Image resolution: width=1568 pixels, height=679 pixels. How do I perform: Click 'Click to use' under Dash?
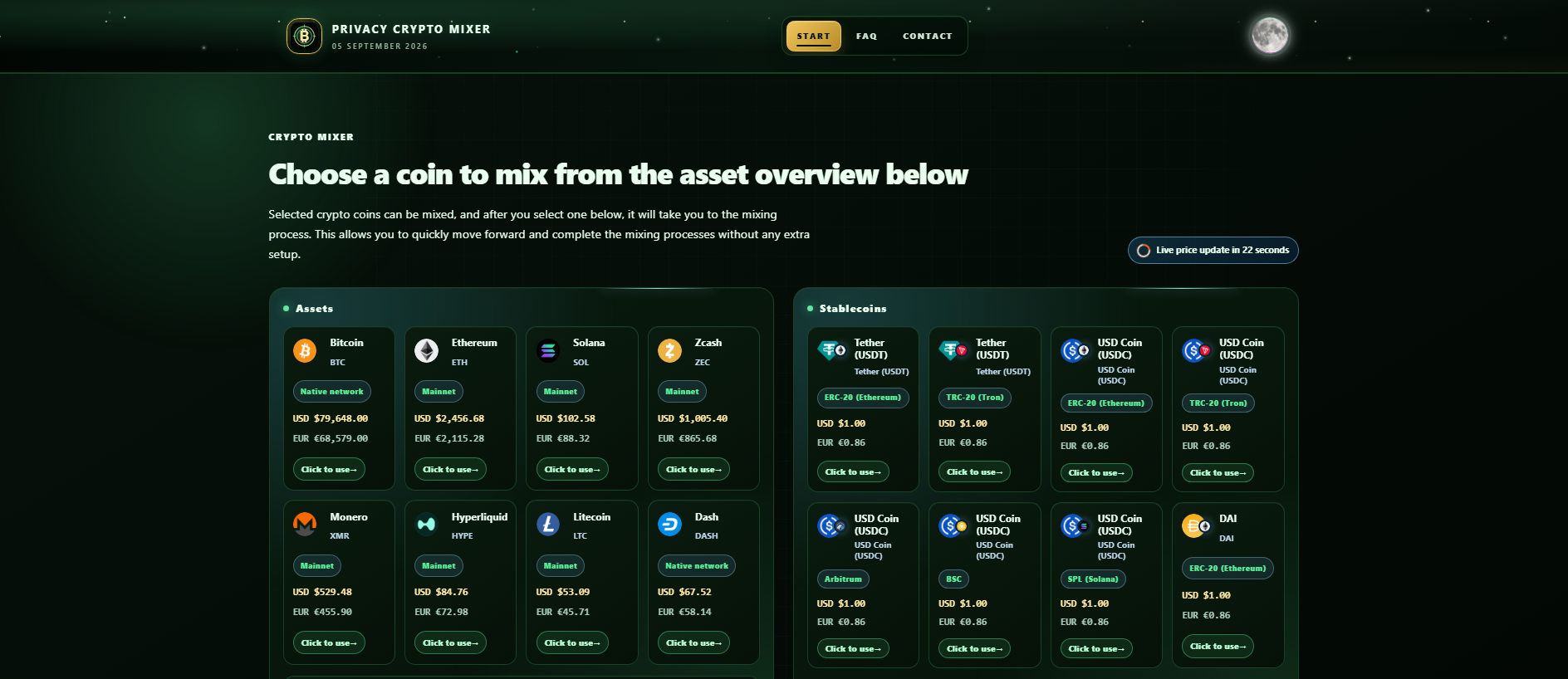(693, 643)
